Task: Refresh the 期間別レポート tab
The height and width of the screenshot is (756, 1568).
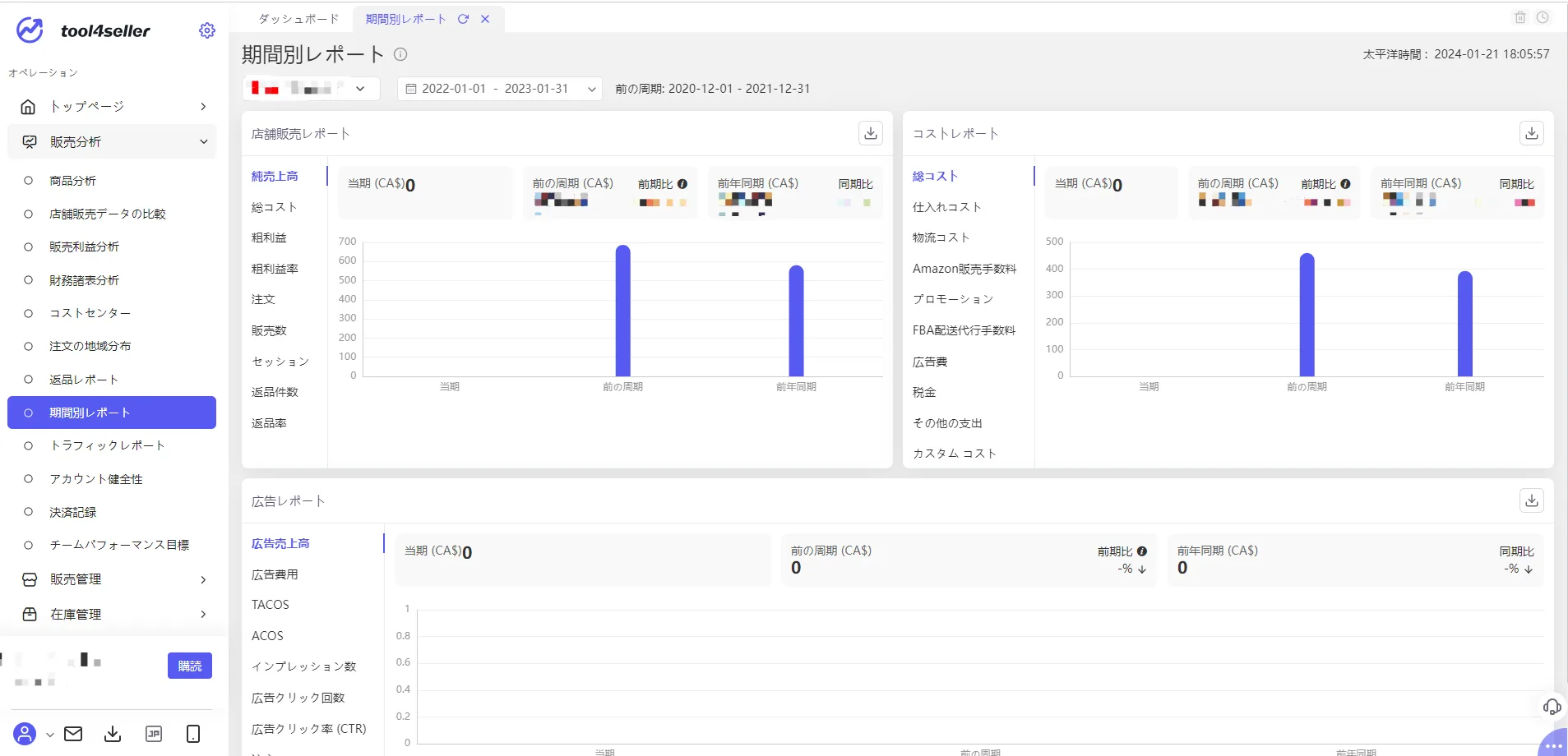Action: click(463, 19)
